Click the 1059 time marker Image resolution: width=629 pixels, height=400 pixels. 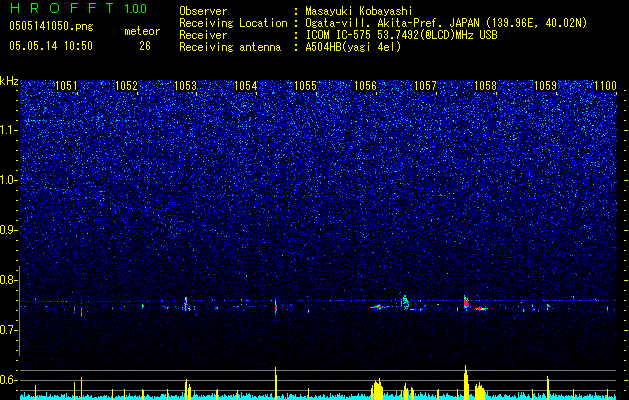[x=546, y=86]
